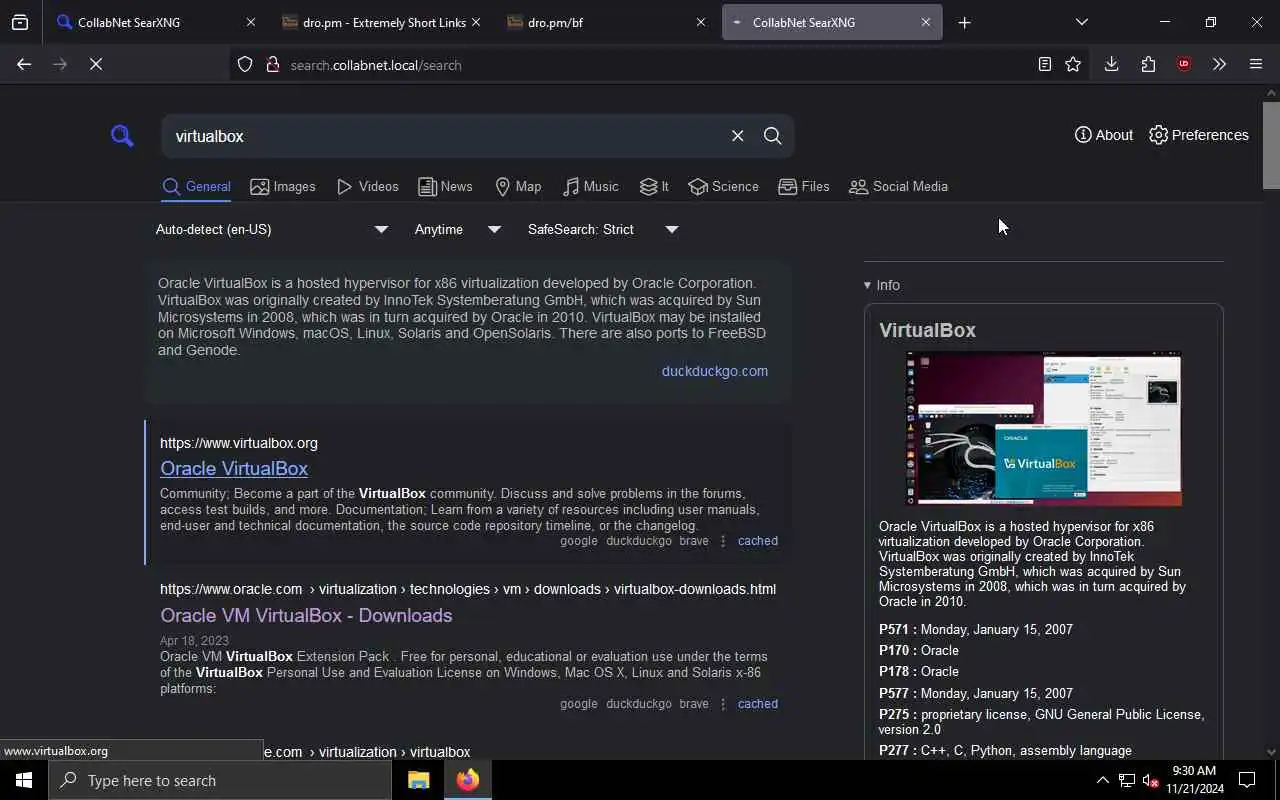Switch to Videos category
The image size is (1280, 800).
[x=368, y=187]
